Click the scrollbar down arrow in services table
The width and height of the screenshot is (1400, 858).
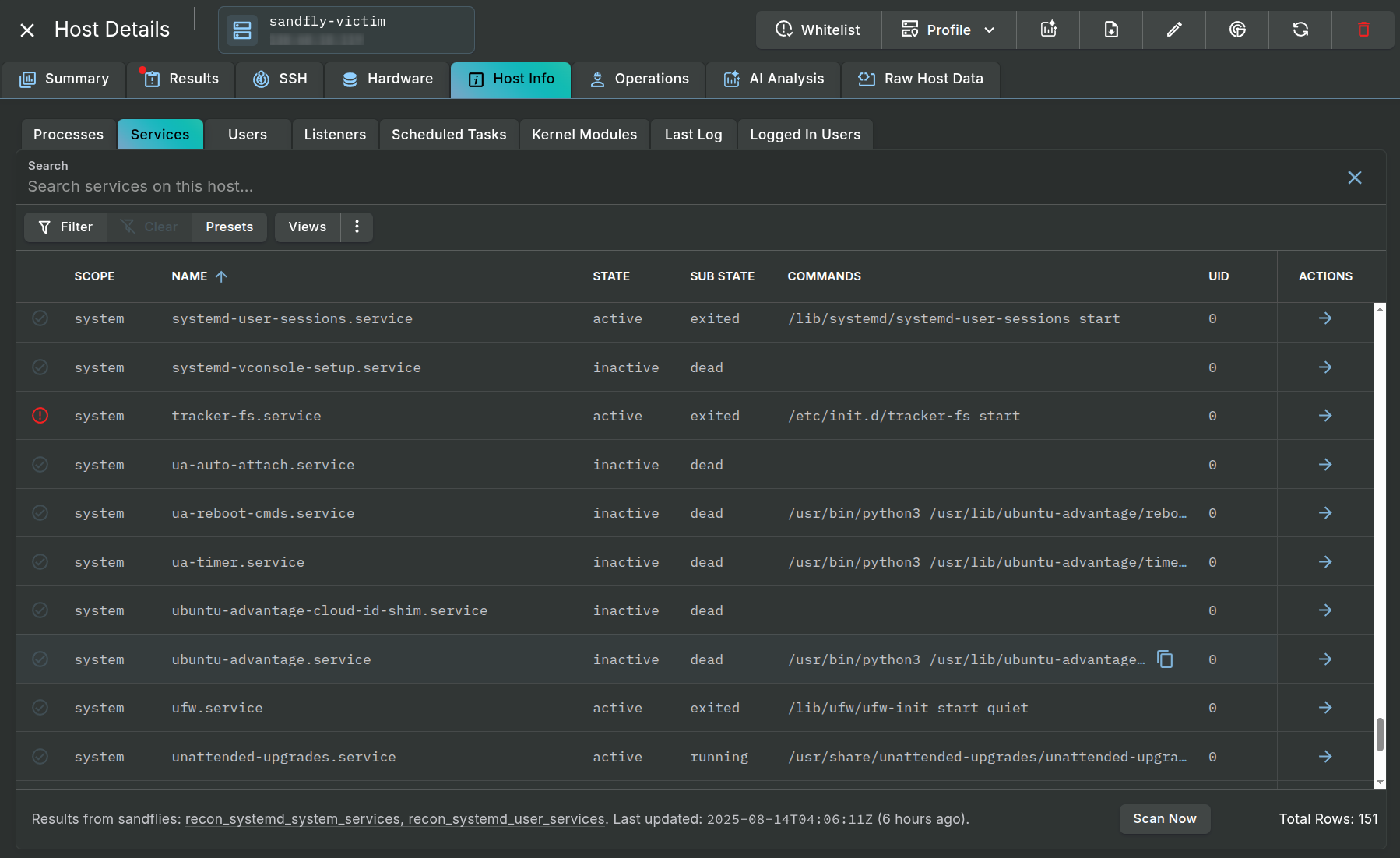[1380, 782]
